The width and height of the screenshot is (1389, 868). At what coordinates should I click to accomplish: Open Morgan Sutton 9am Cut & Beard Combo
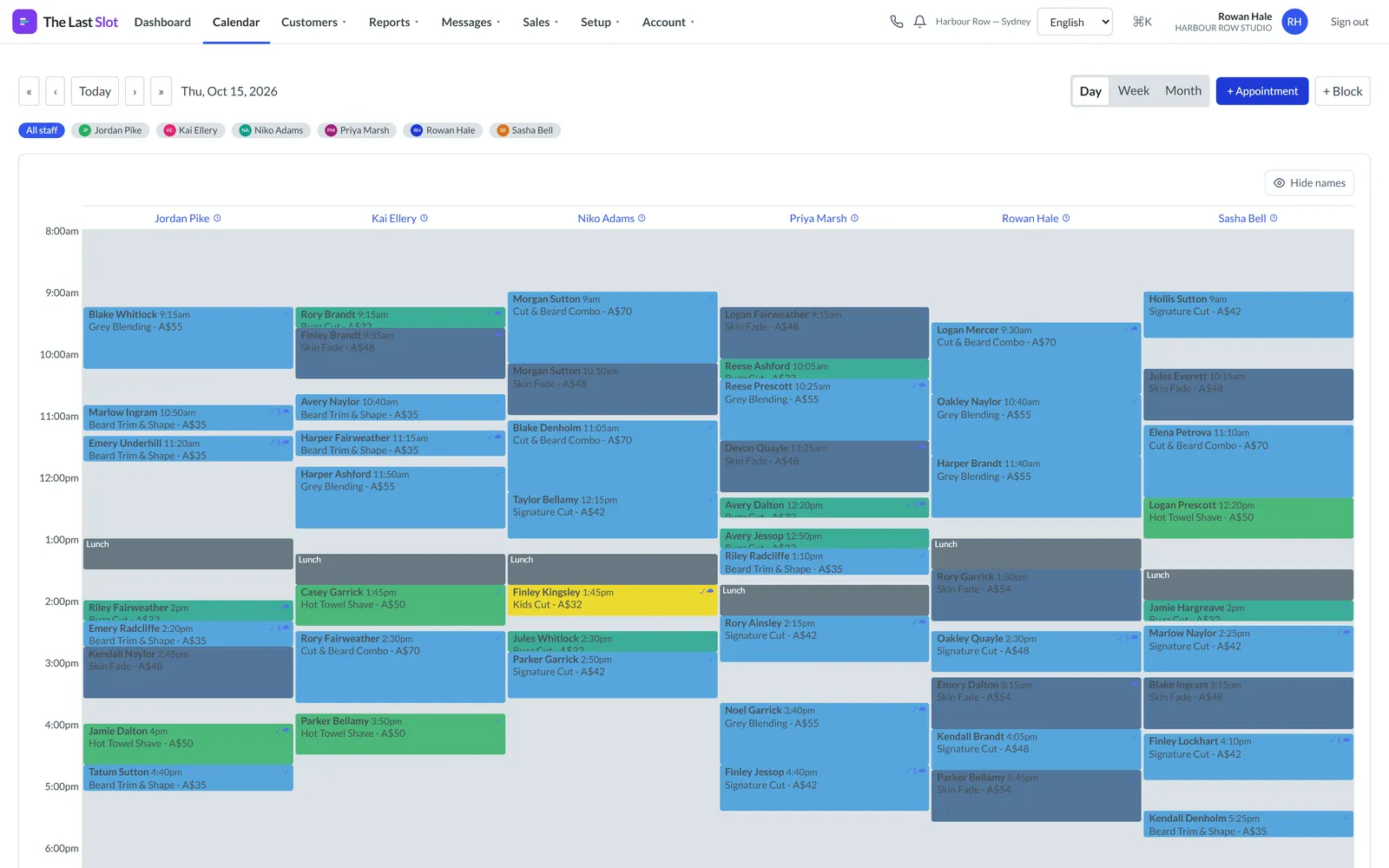612,326
